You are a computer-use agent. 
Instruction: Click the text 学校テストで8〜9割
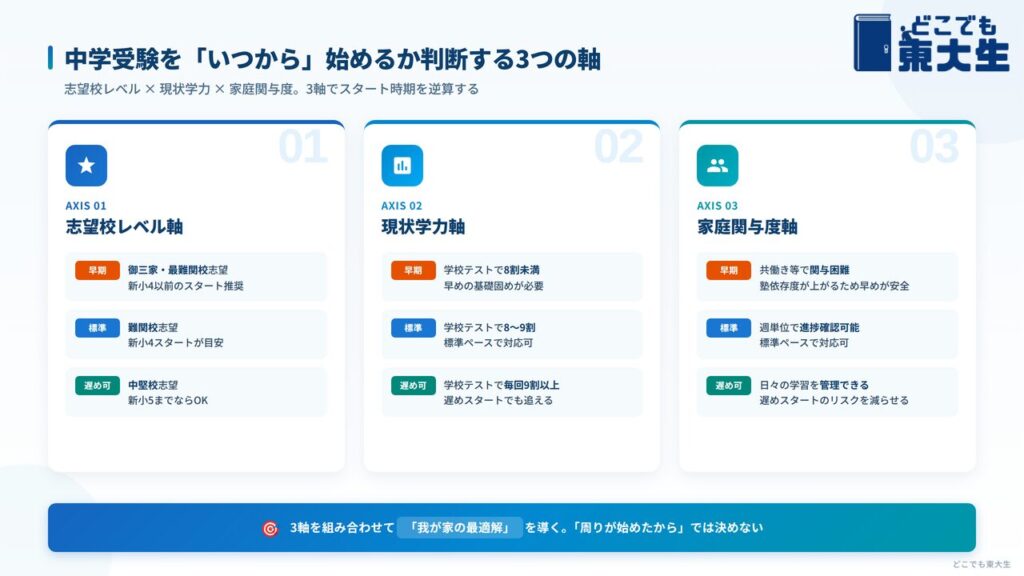coord(490,327)
